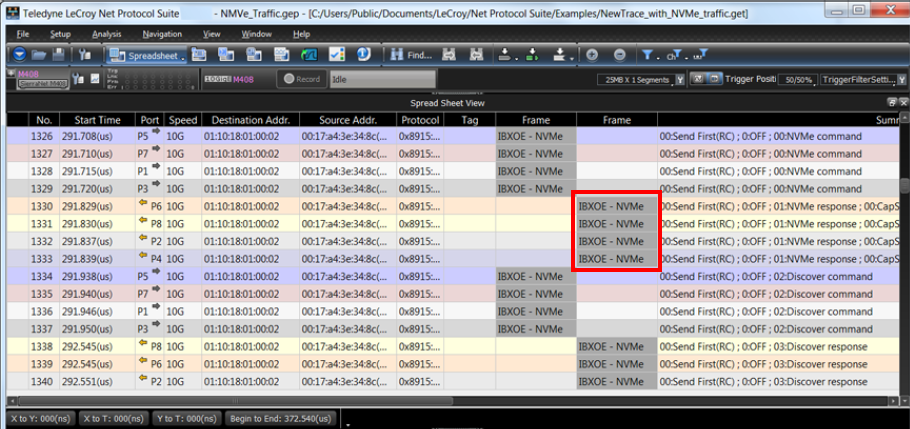Click the blue circular info icon
The image size is (910, 429).
(364, 55)
